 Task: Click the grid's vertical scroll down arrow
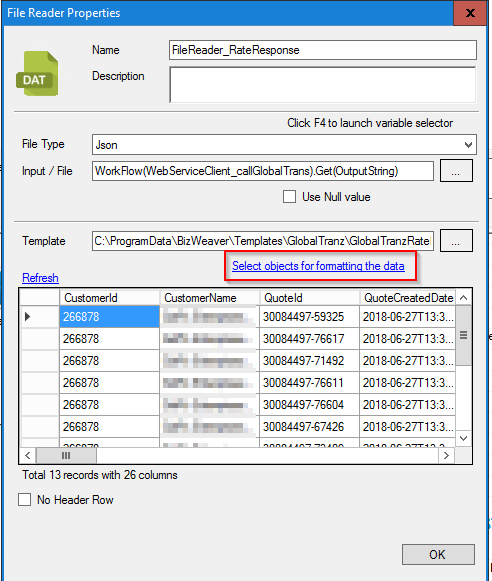point(463,439)
